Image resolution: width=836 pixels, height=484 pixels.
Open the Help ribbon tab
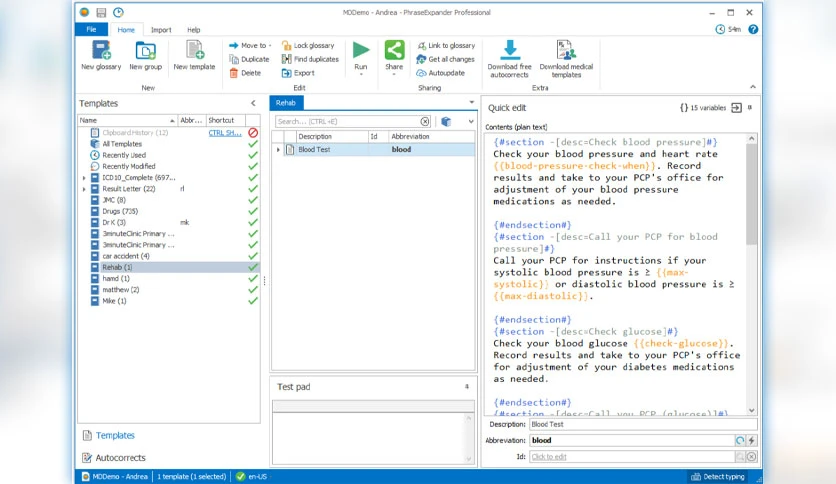[194, 30]
